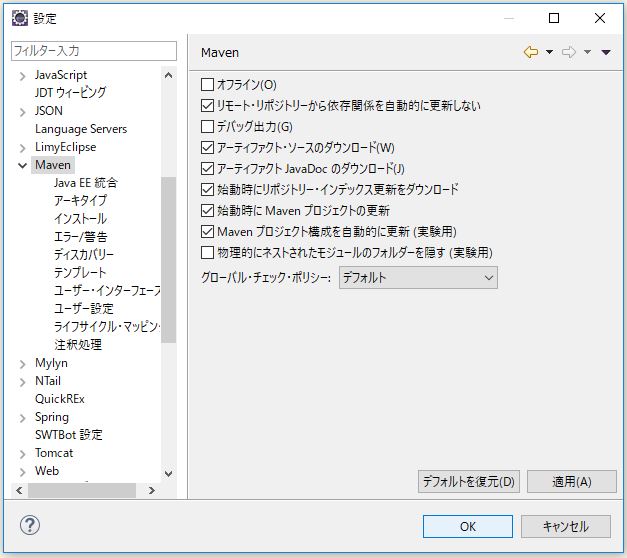This screenshot has height=558, width=627.
Task: Expand the Web tree node
Action: click(22, 472)
